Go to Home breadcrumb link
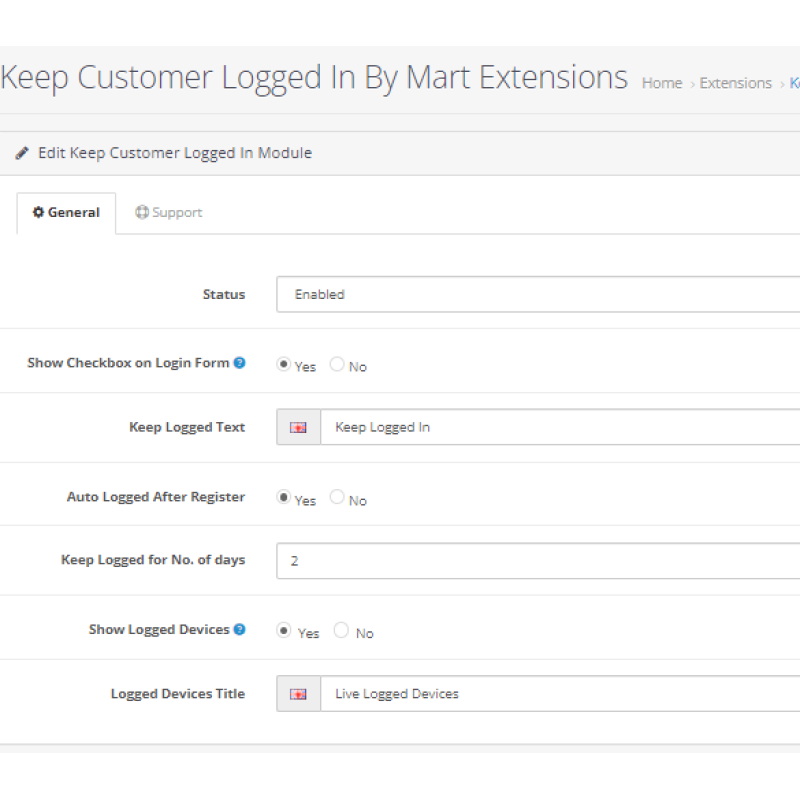The image size is (800, 800). pos(662,83)
